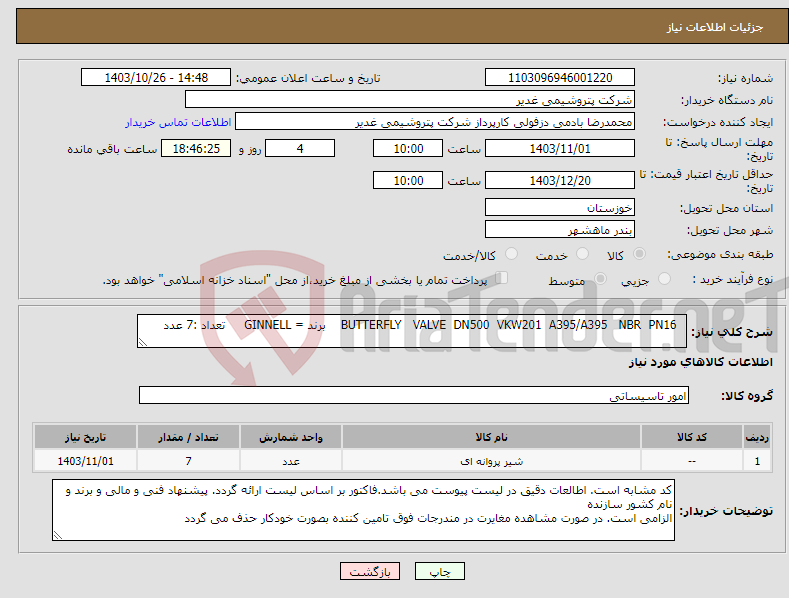Click the ردیف column header
The width and height of the screenshot is (789, 598).
pos(757,437)
